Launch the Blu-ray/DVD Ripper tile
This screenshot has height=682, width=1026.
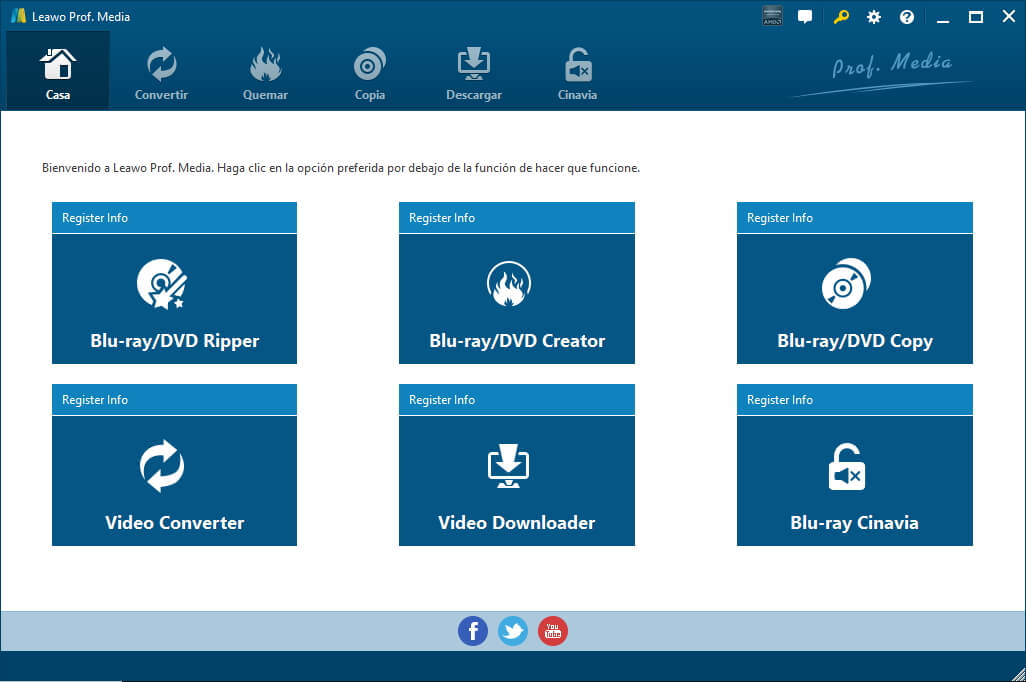(174, 299)
